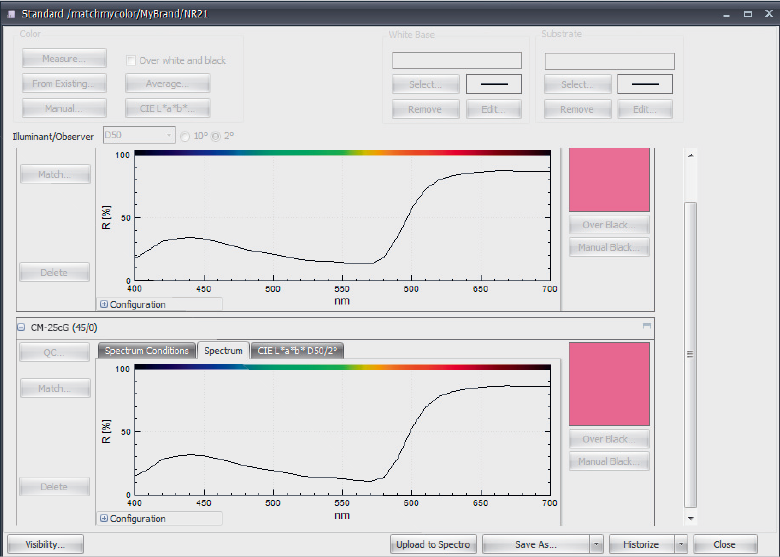This screenshot has width=780, height=557.
Task: Click the Close button at the bottom
Action: click(x=725, y=544)
